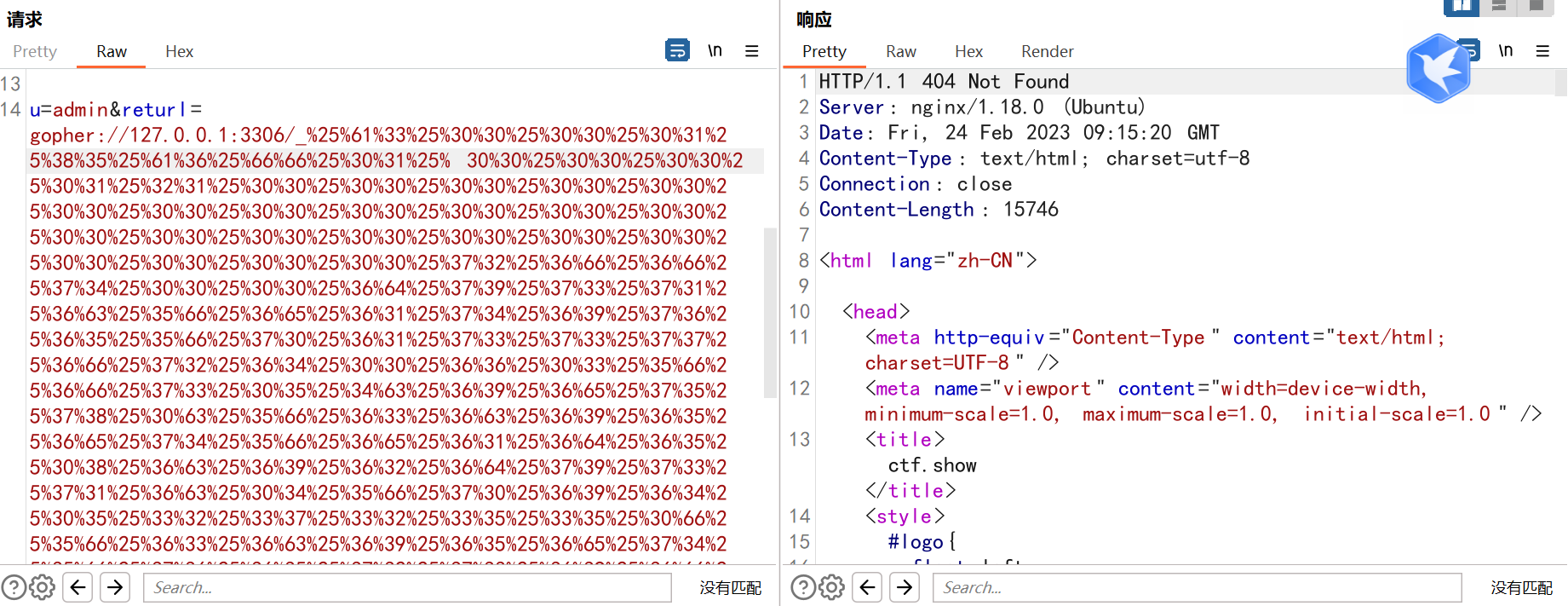1568x606 pixels.
Task: Click '没有匹配' label under response panel
Action: (1522, 587)
